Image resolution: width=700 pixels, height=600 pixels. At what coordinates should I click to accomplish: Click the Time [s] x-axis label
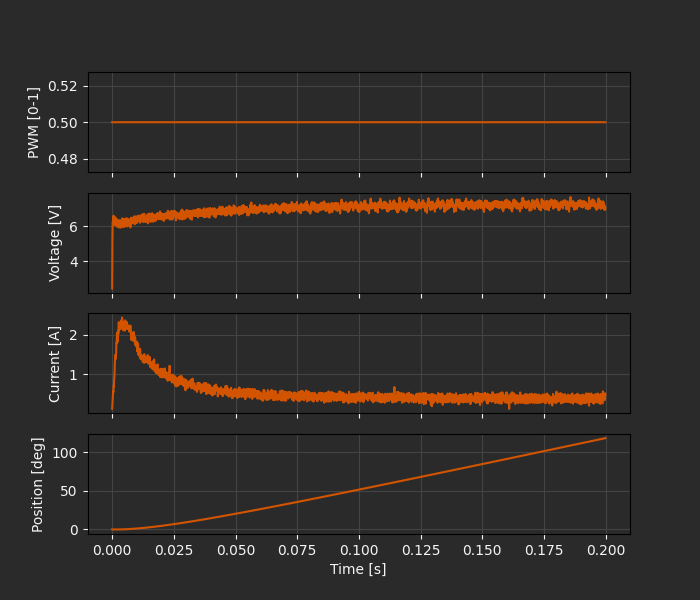point(358,569)
